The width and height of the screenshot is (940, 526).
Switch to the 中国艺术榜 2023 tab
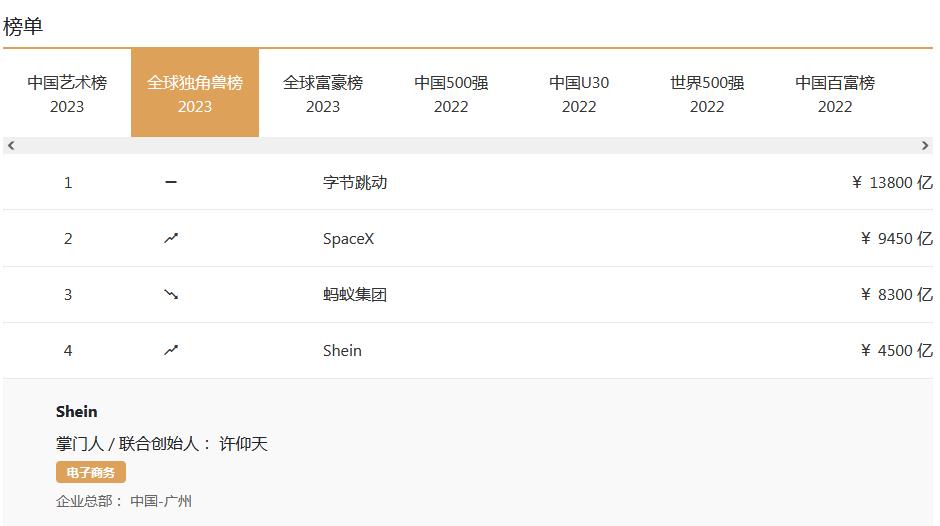point(67,93)
